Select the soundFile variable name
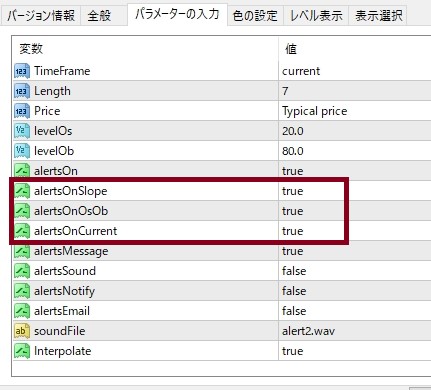Image resolution: width=431 pixels, height=390 pixels. (59, 331)
